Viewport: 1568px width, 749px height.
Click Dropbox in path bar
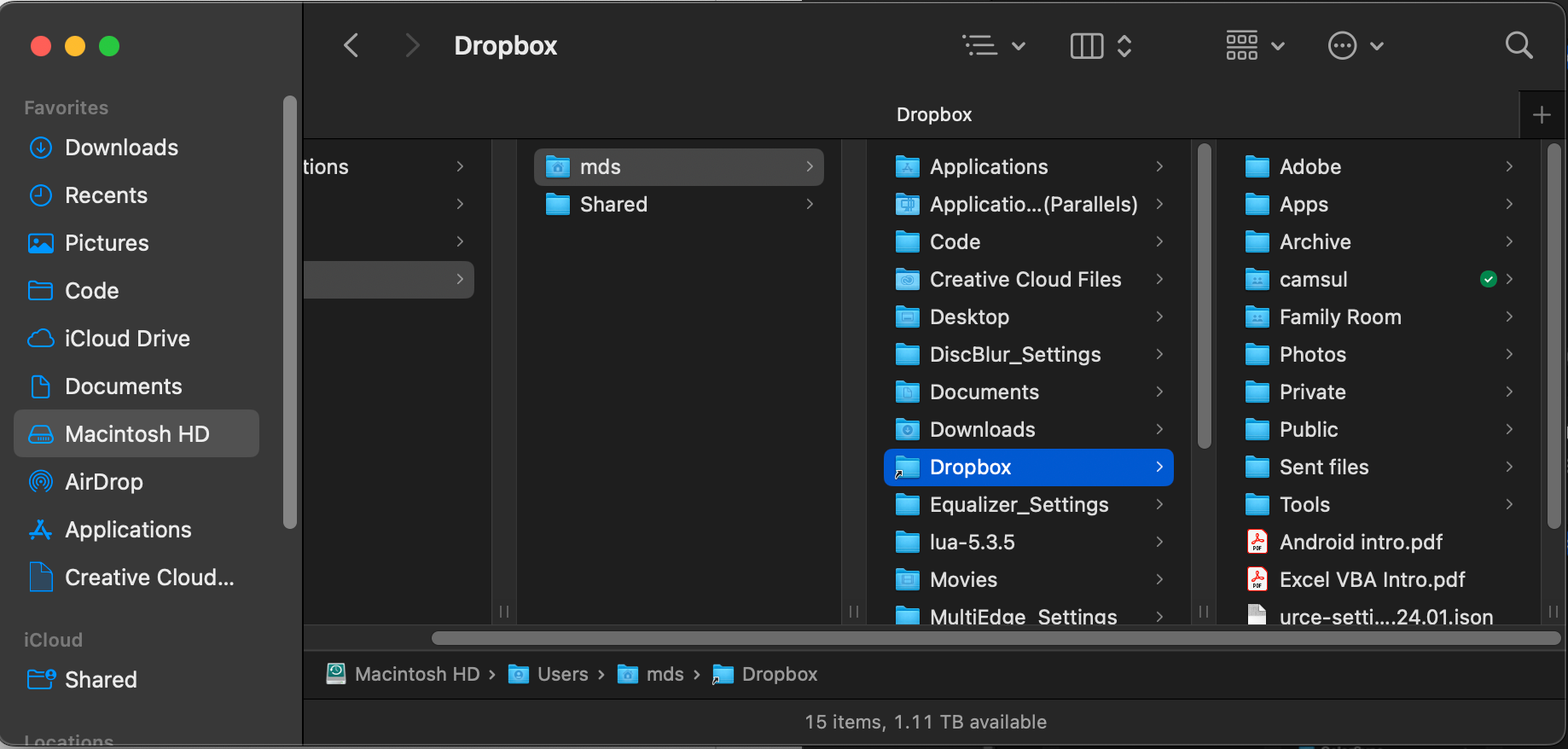pyautogui.click(x=765, y=675)
